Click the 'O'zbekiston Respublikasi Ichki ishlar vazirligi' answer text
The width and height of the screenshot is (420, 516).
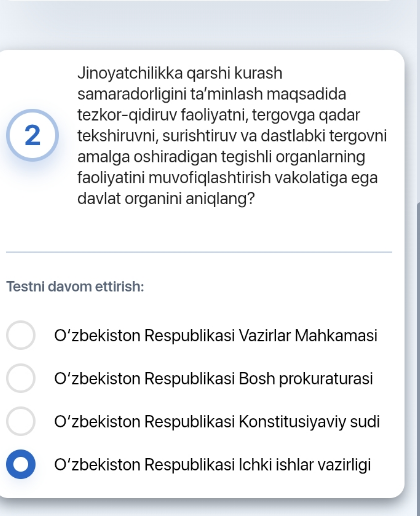point(212,465)
